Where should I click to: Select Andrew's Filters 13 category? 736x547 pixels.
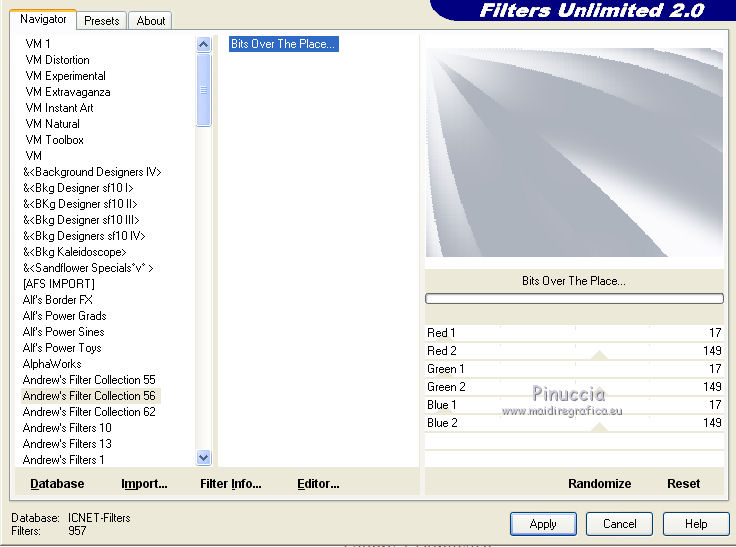(x=67, y=443)
